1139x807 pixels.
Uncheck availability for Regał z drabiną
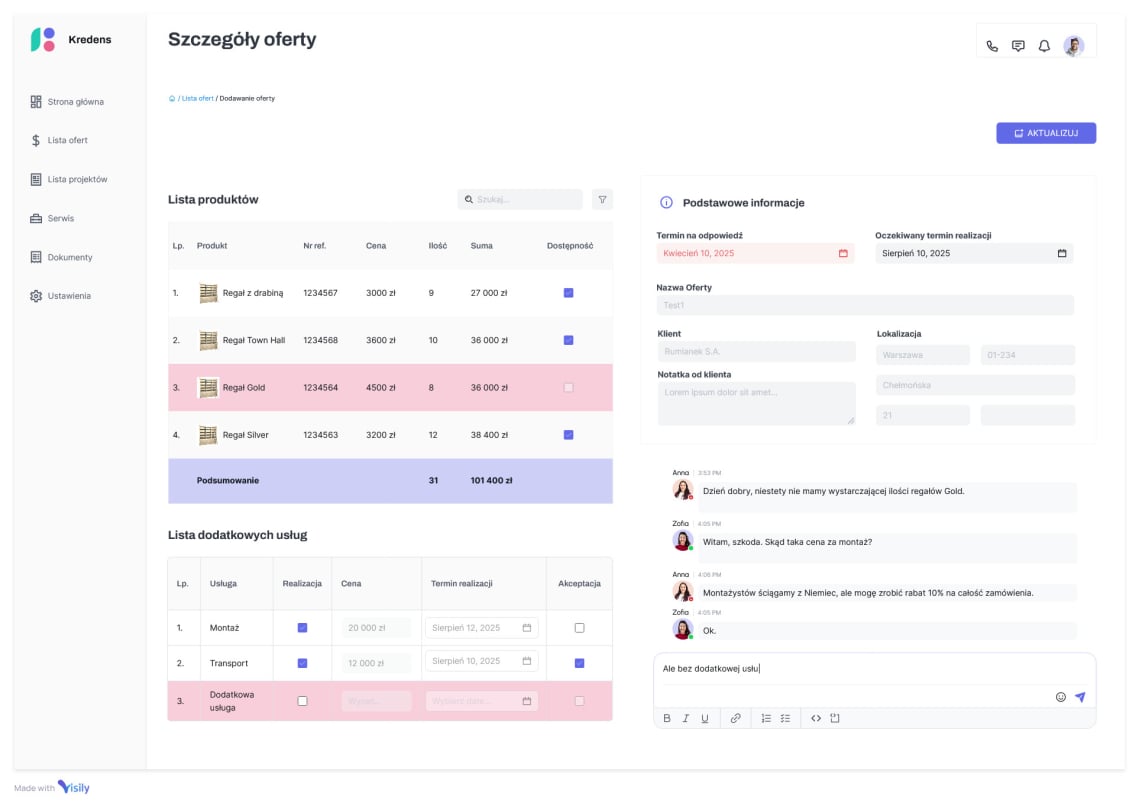click(x=568, y=293)
